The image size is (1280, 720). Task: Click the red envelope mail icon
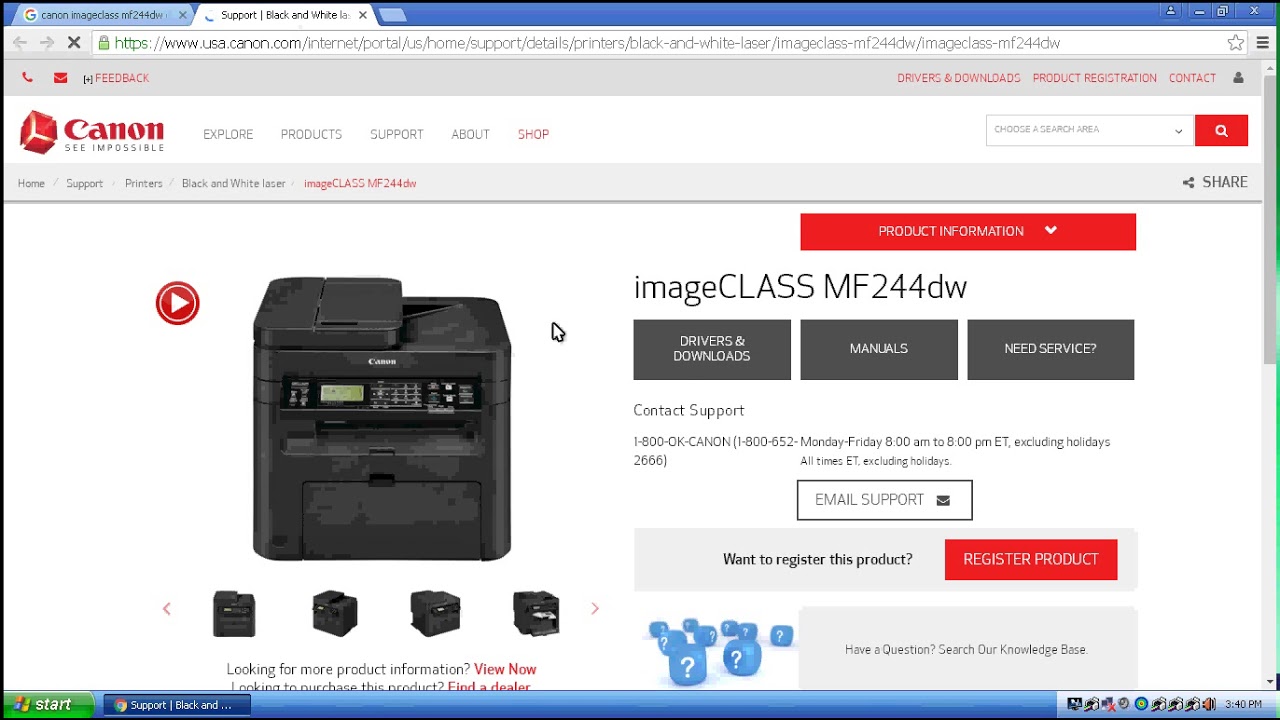(61, 78)
